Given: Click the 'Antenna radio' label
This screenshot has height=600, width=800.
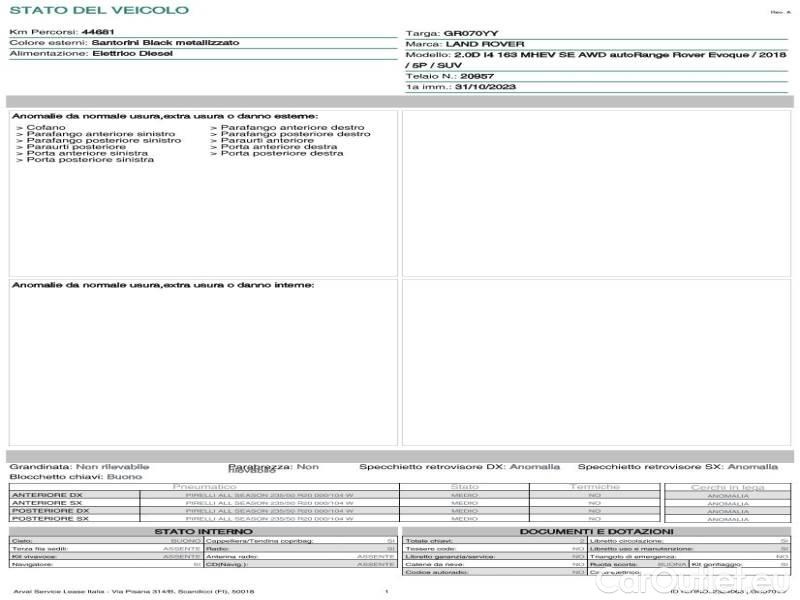Looking at the screenshot, I should pyautogui.click(x=232, y=557).
